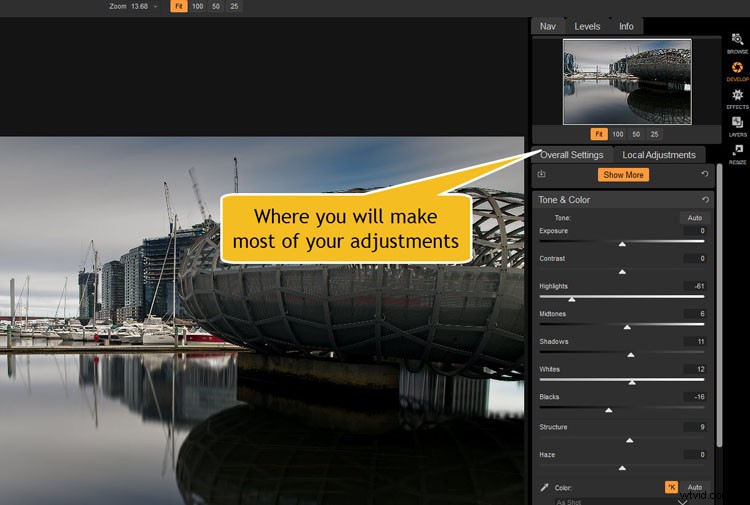750x505 pixels.
Task: Click the Tone Auto button
Action: click(x=695, y=218)
